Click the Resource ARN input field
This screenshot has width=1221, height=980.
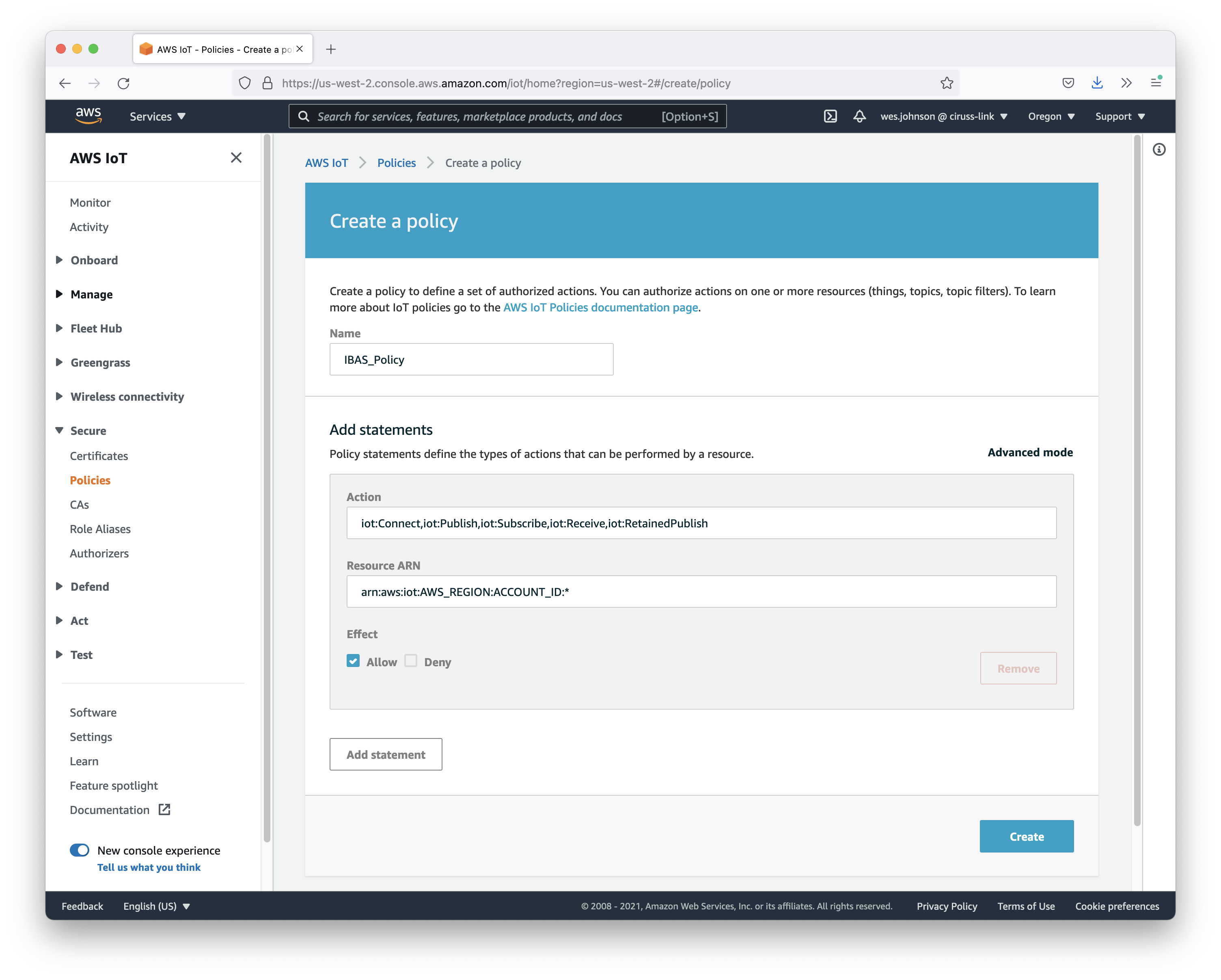pyautogui.click(x=701, y=591)
